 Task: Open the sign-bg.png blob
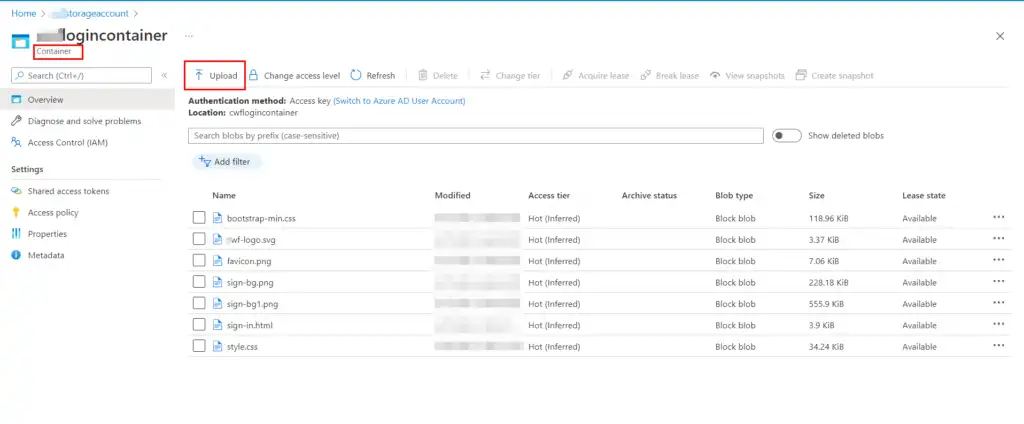click(250, 283)
